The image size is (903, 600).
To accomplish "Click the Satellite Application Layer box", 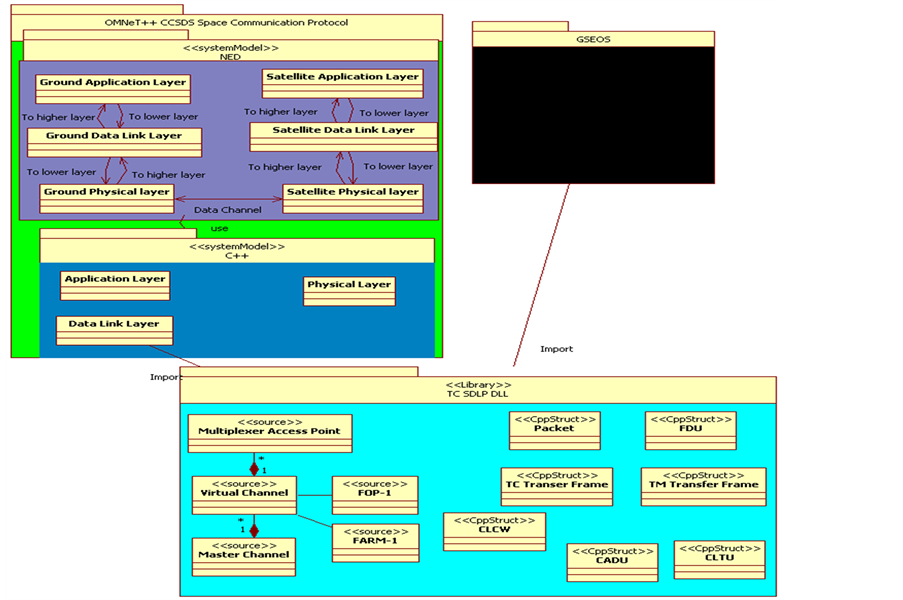I will pyautogui.click(x=342, y=83).
